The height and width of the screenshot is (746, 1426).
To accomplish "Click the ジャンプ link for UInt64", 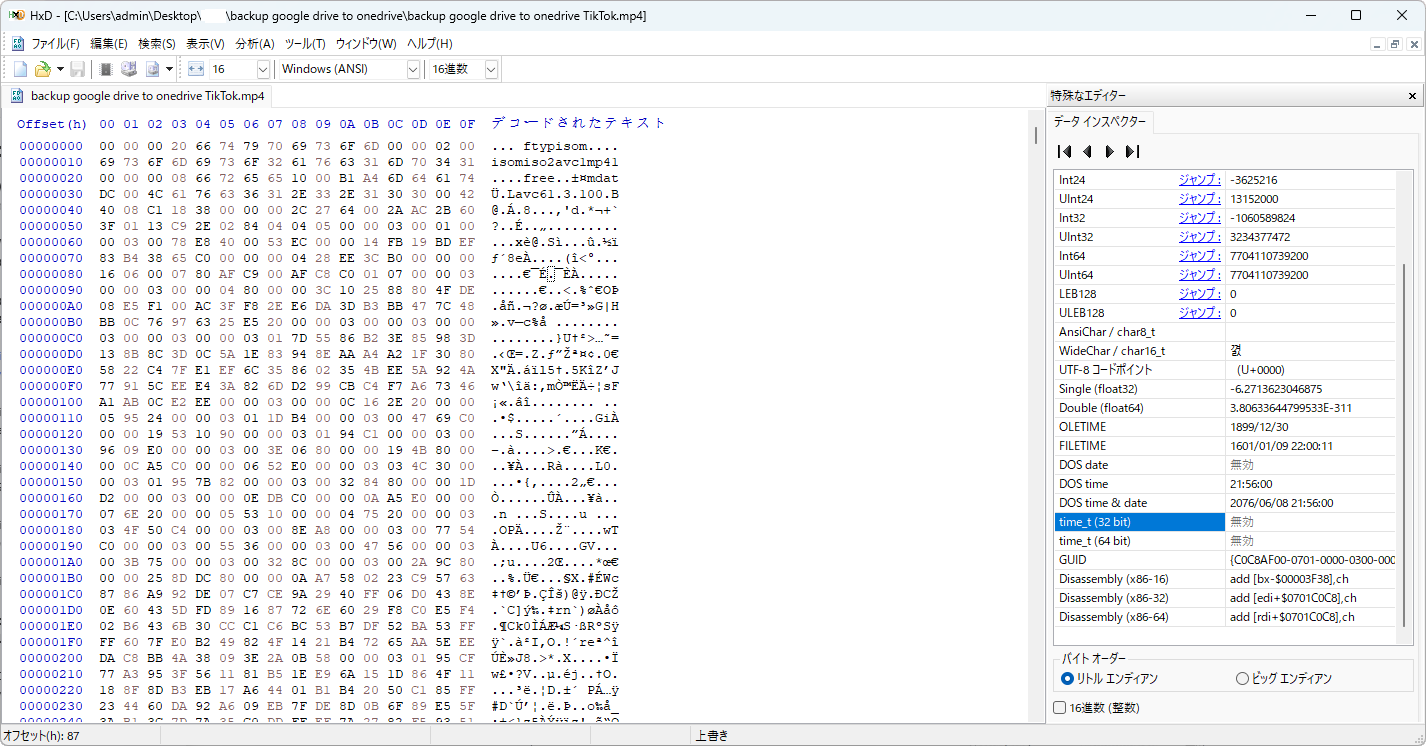I will [1199, 275].
